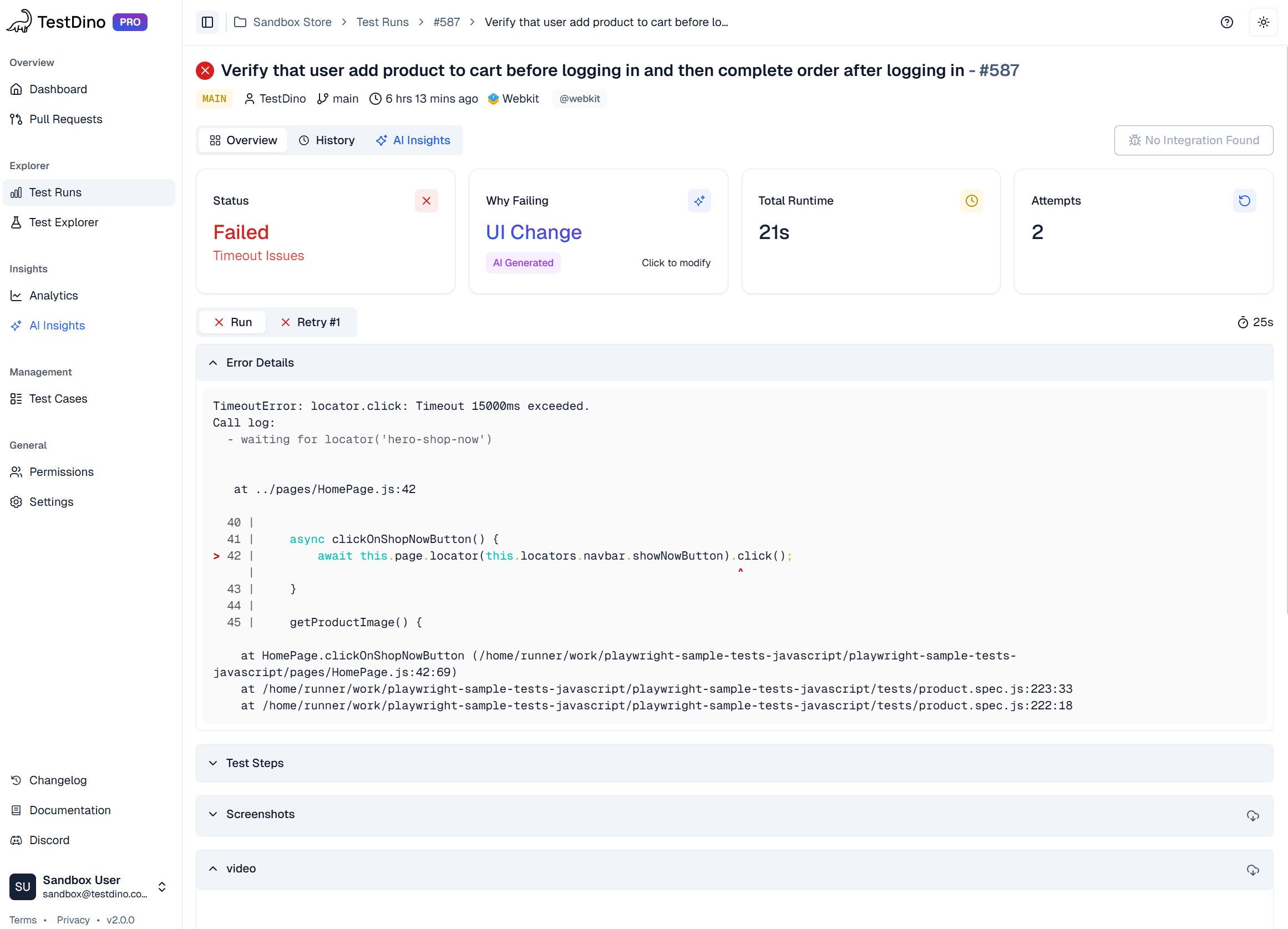The image size is (1288, 929).
Task: Open Test Runs breadcrumb link
Action: [x=382, y=22]
